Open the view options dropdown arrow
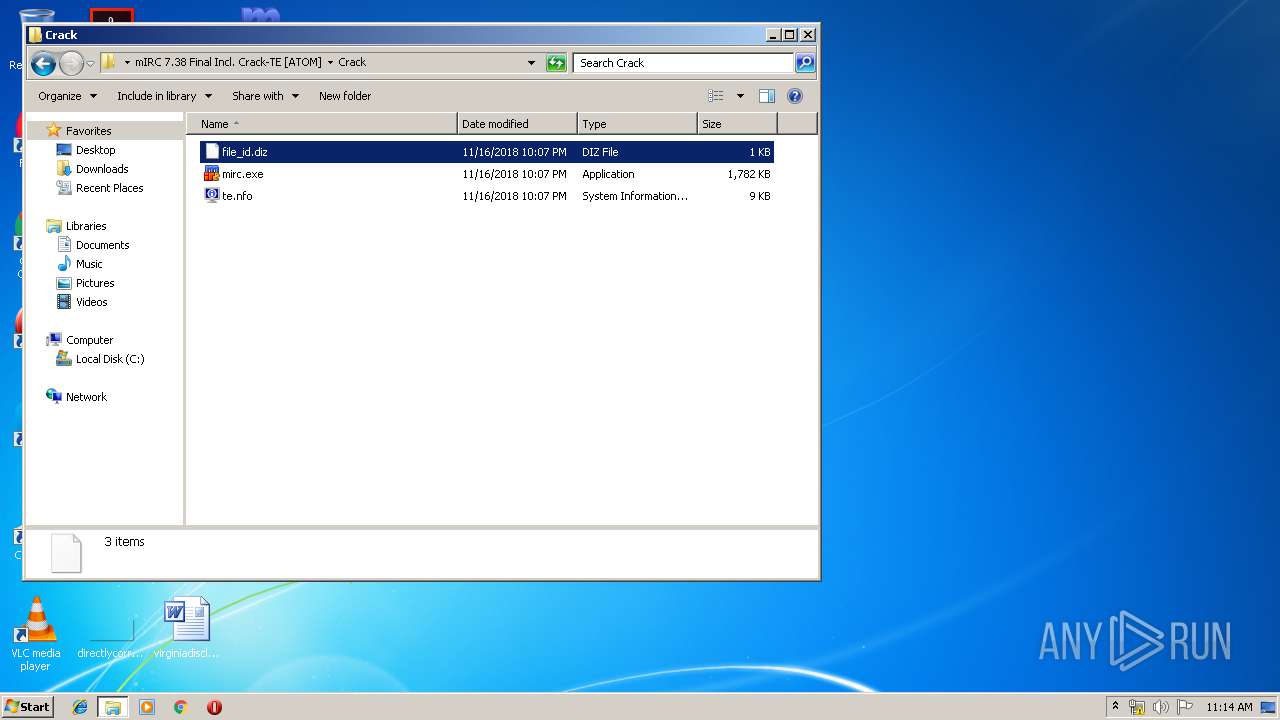The height and width of the screenshot is (720, 1280). (x=740, y=96)
